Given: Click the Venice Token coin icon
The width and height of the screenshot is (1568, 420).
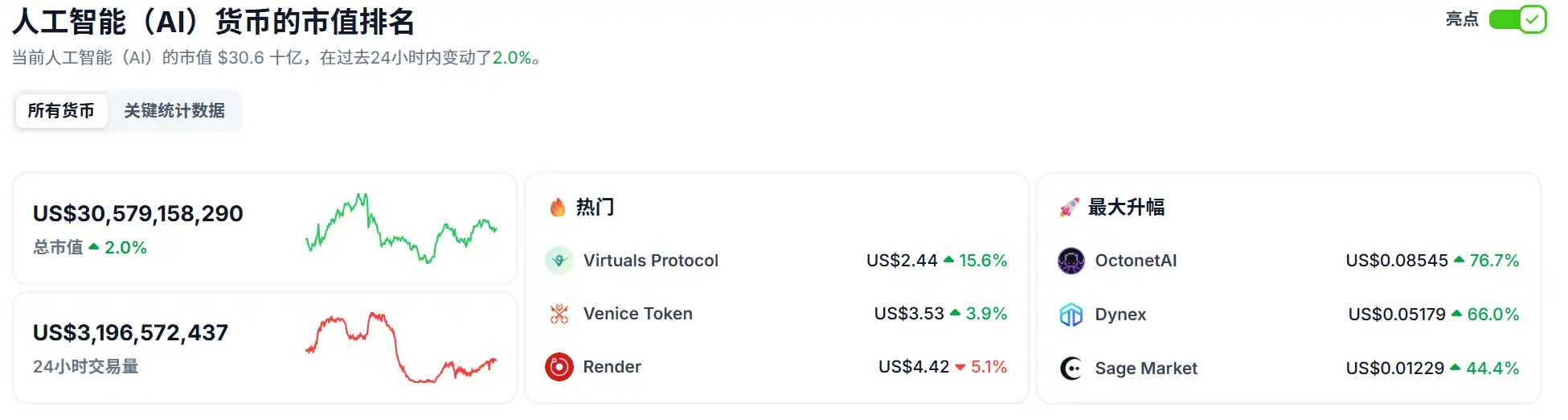Looking at the screenshot, I should (559, 314).
